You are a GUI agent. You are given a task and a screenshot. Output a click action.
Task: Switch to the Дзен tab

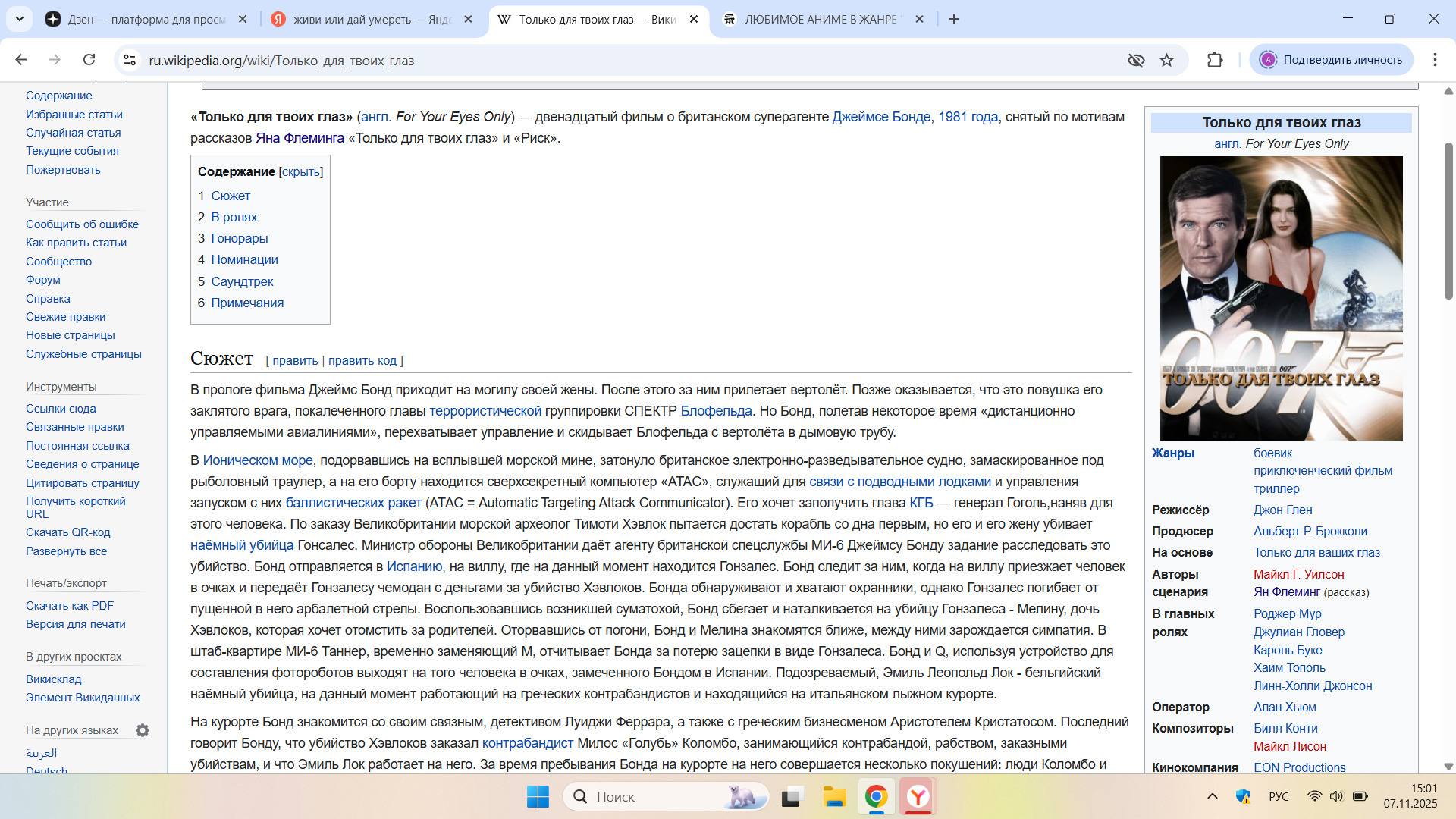pyautogui.click(x=146, y=19)
